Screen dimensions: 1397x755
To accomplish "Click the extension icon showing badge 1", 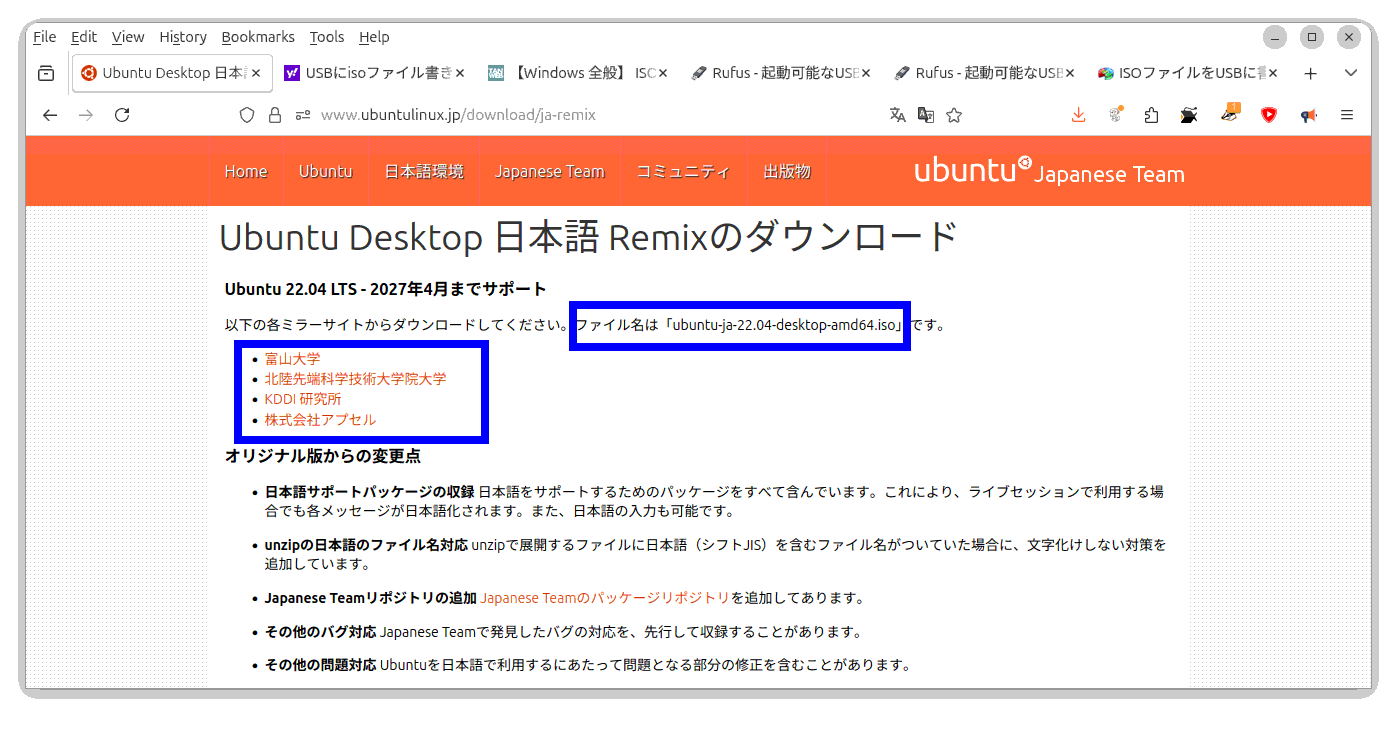I will [x=1231, y=114].
